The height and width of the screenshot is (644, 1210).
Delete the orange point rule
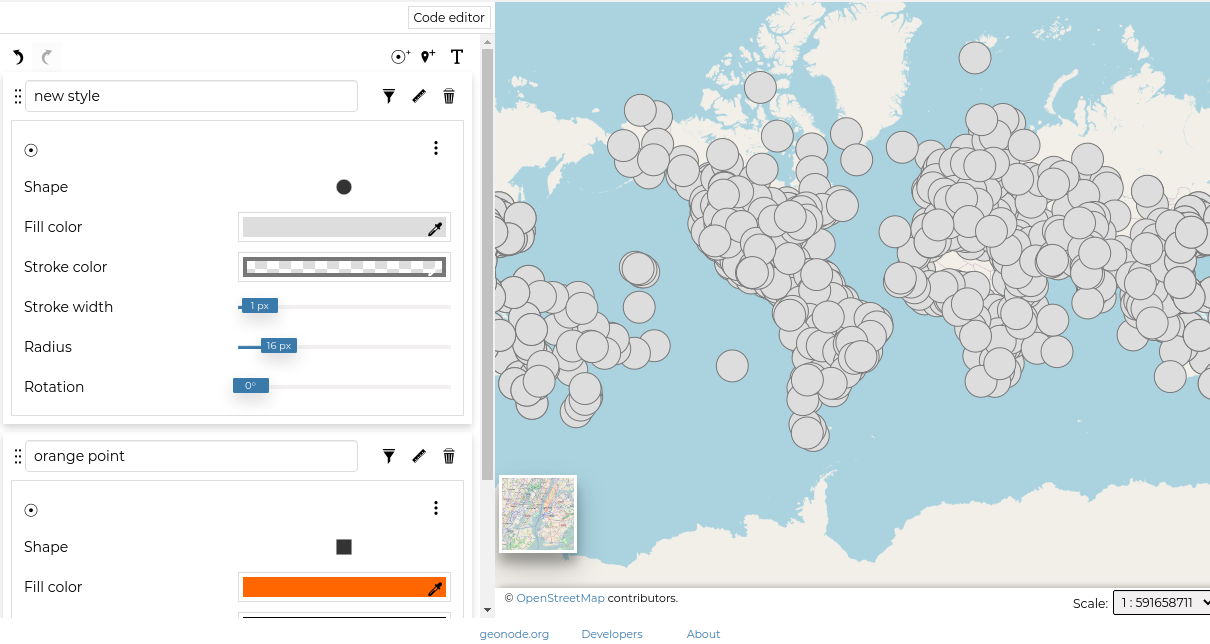coord(449,456)
